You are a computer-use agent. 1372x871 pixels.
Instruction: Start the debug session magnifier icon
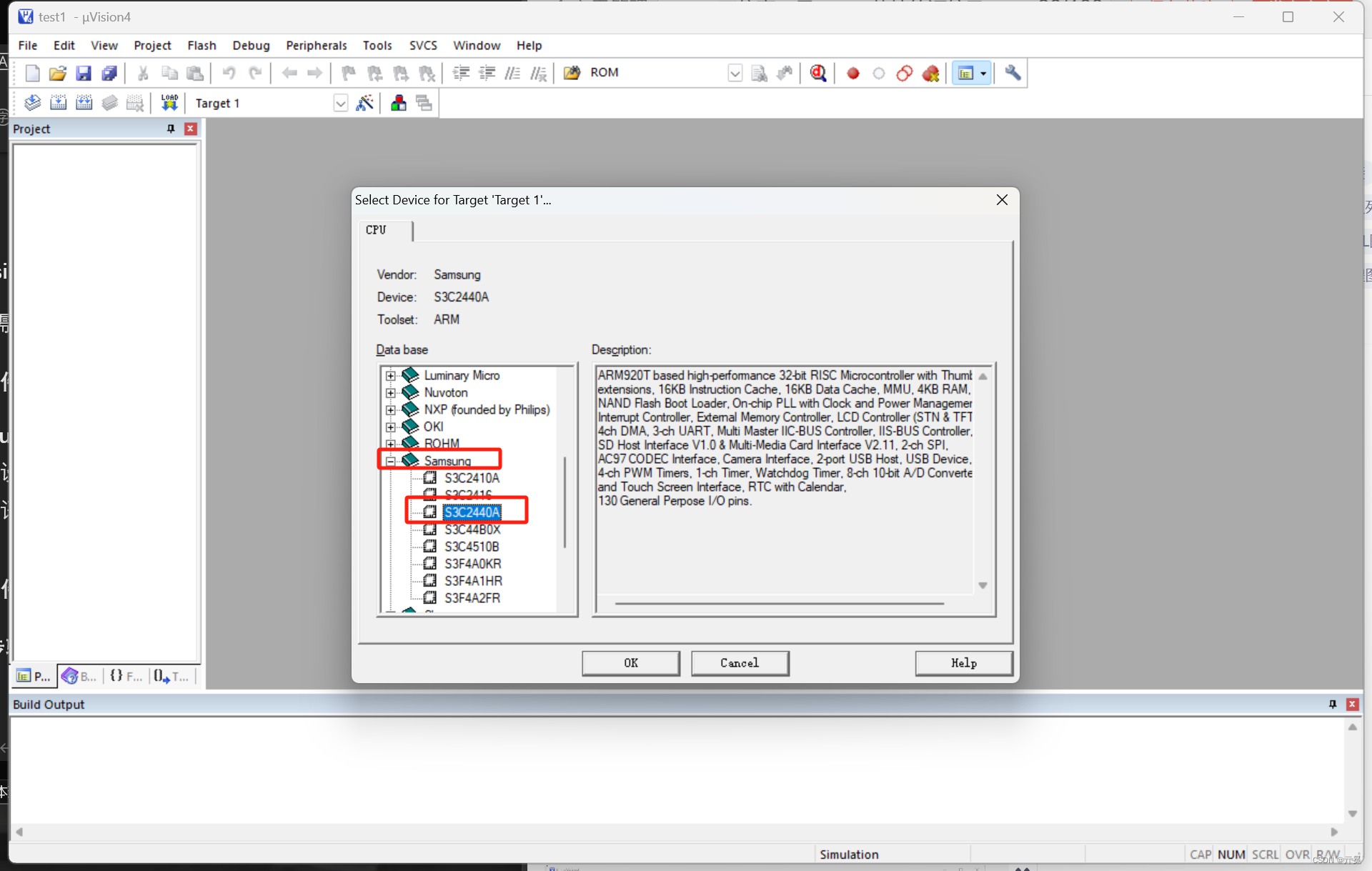click(x=818, y=73)
